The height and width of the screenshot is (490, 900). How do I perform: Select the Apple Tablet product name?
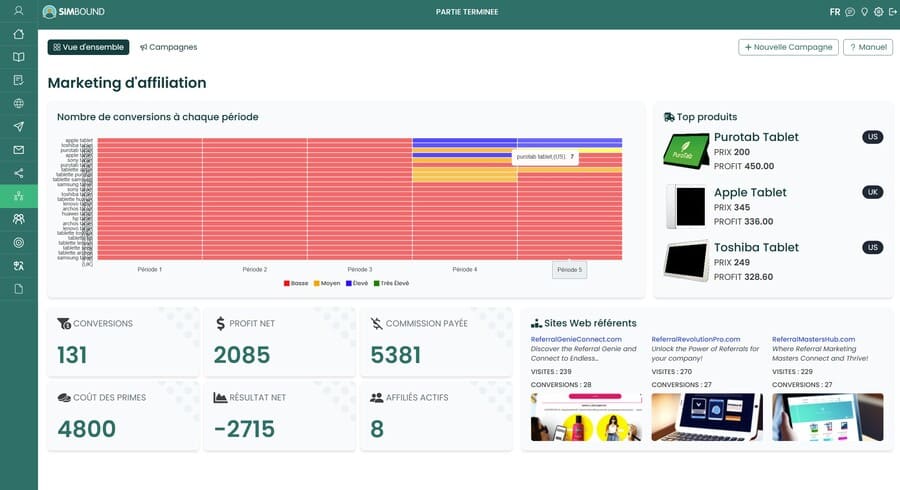coord(750,192)
